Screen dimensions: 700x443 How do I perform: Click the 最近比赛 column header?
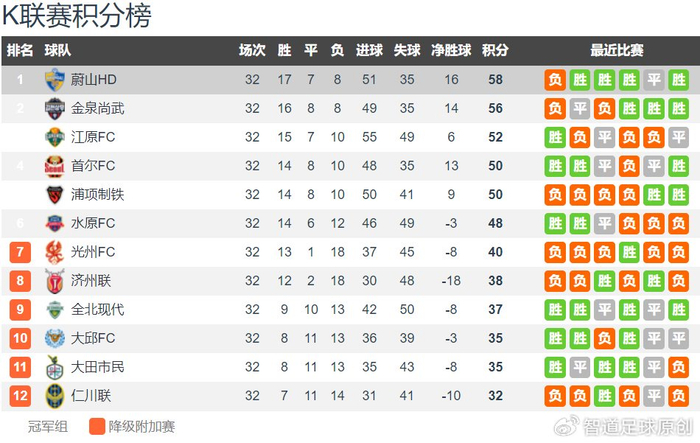click(617, 51)
